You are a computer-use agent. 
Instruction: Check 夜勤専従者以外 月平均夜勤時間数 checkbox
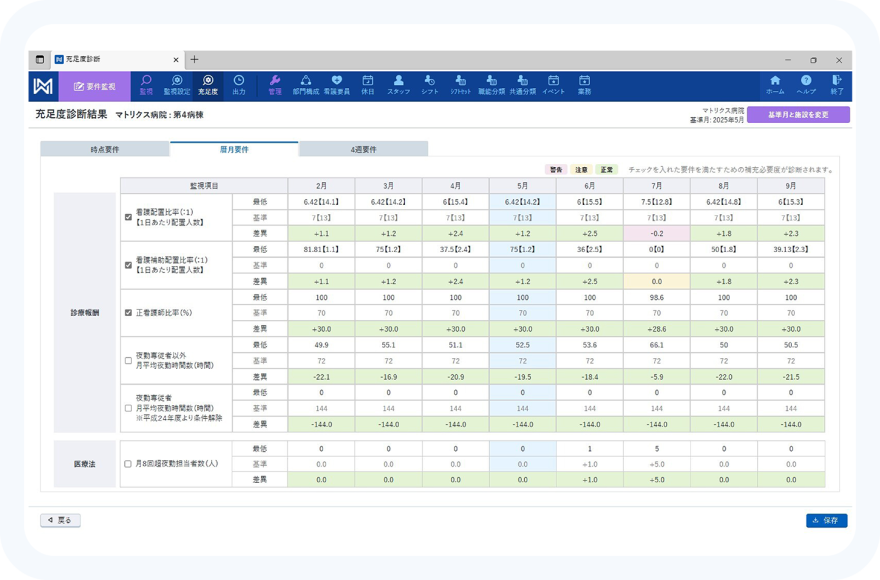click(x=128, y=360)
